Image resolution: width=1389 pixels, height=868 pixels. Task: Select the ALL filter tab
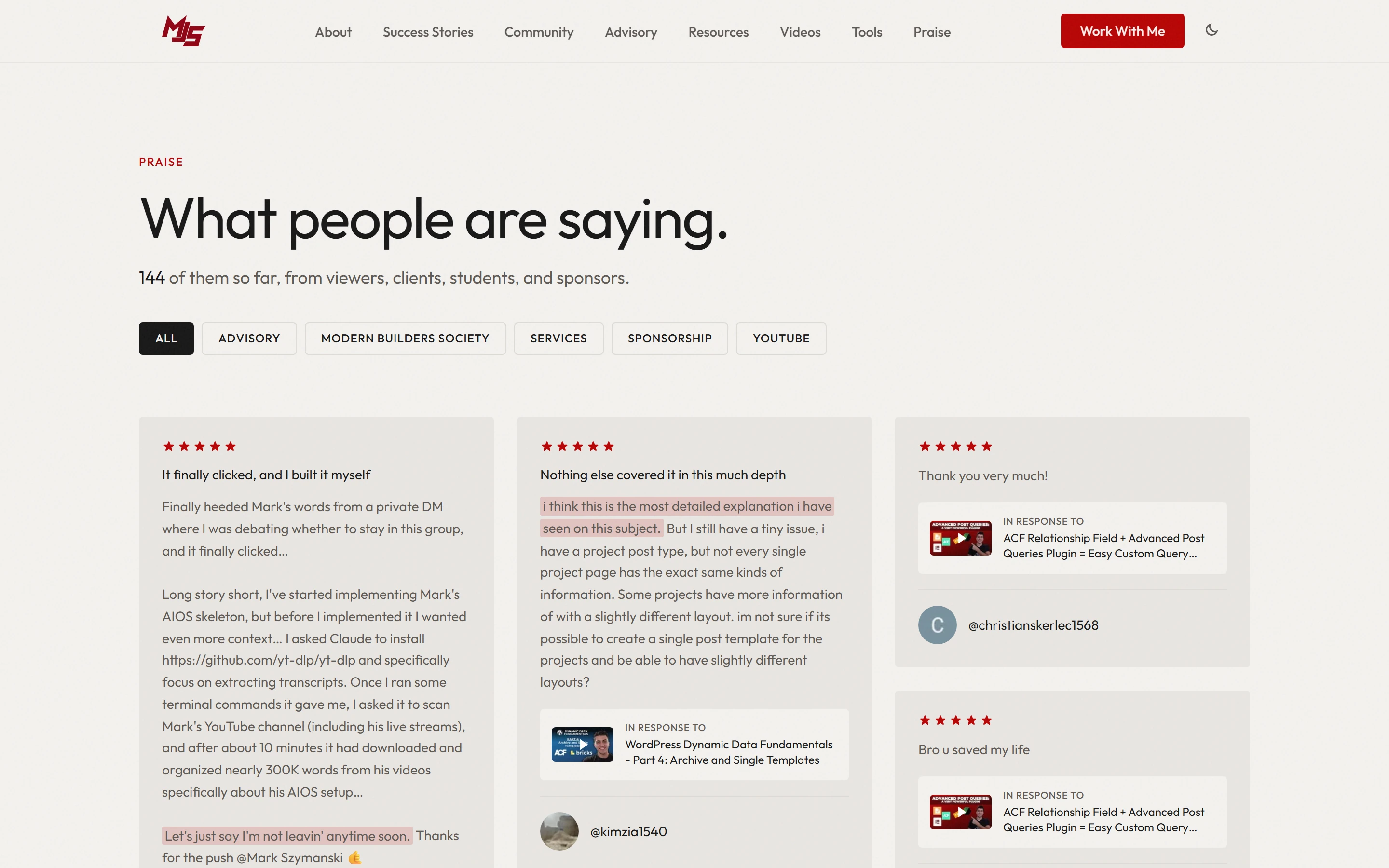[x=166, y=338]
